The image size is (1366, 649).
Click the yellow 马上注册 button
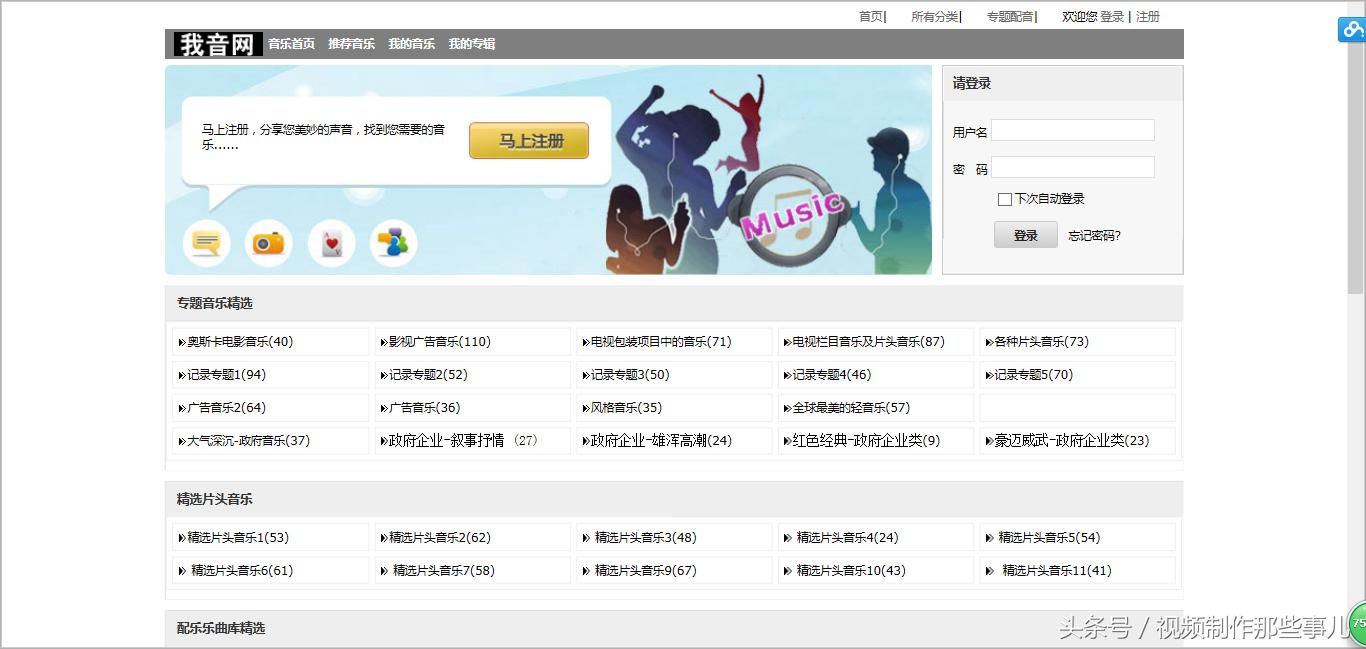(528, 140)
